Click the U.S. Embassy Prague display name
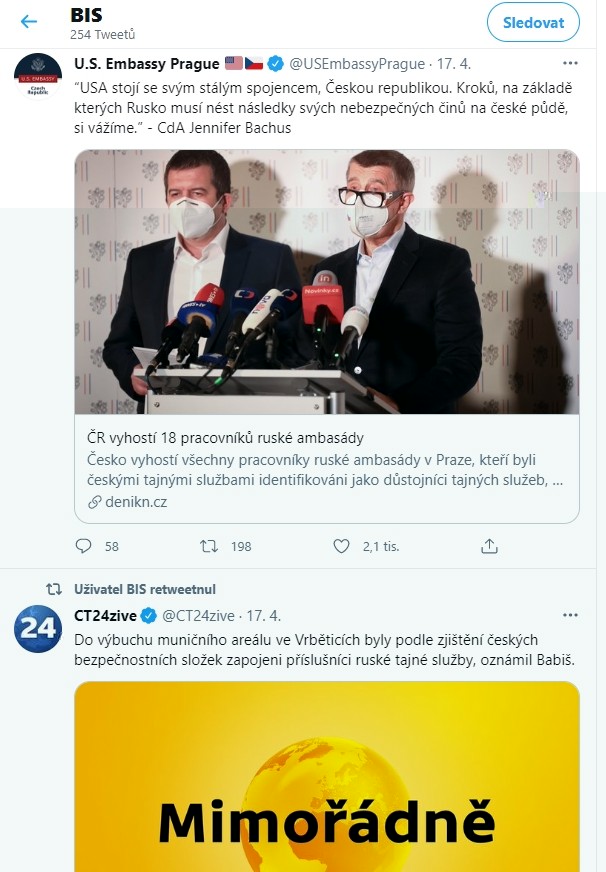The width and height of the screenshot is (606, 872). [x=146, y=64]
